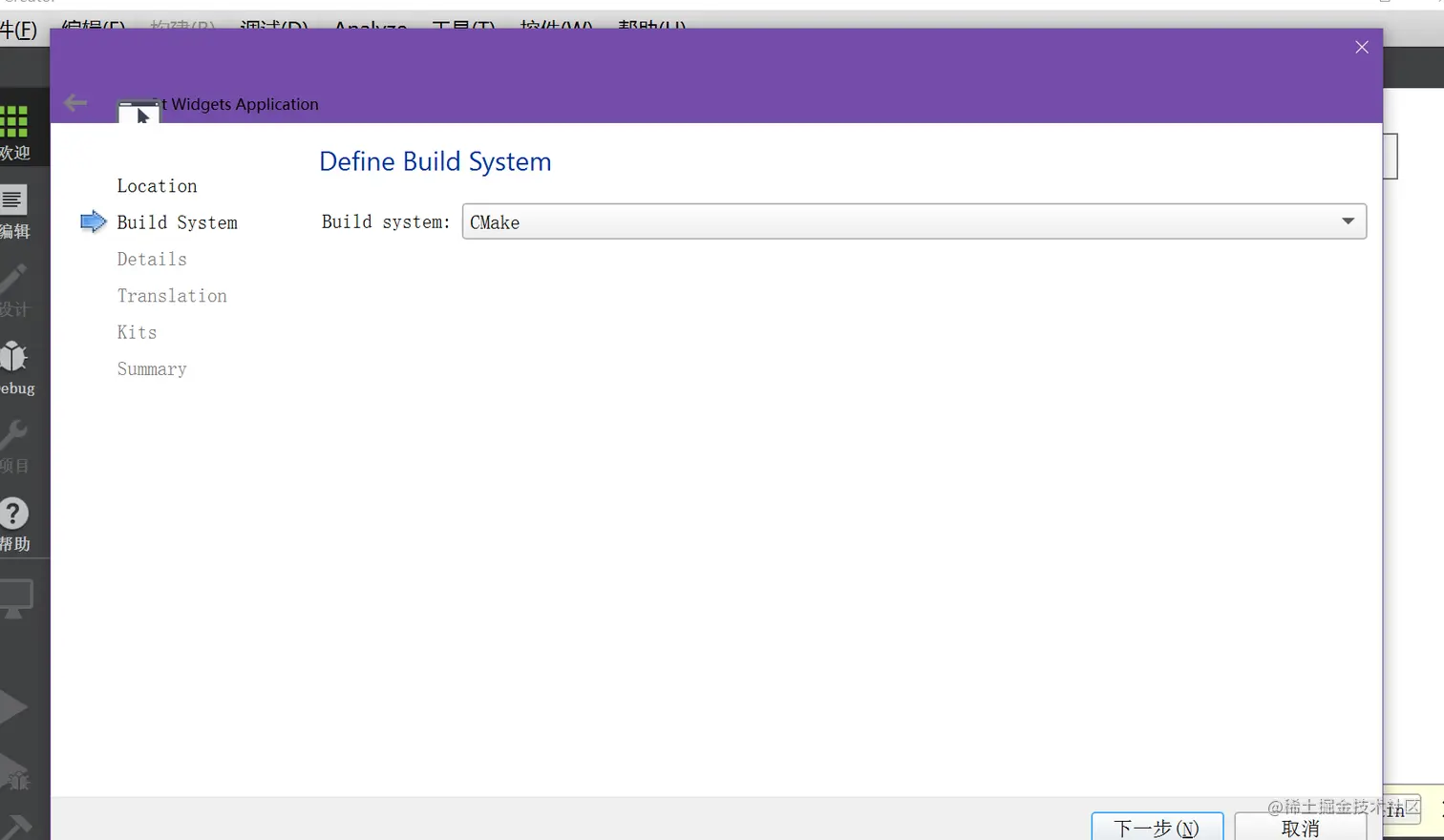
Task: Click the Build system dropdown arrow
Action: [1348, 221]
